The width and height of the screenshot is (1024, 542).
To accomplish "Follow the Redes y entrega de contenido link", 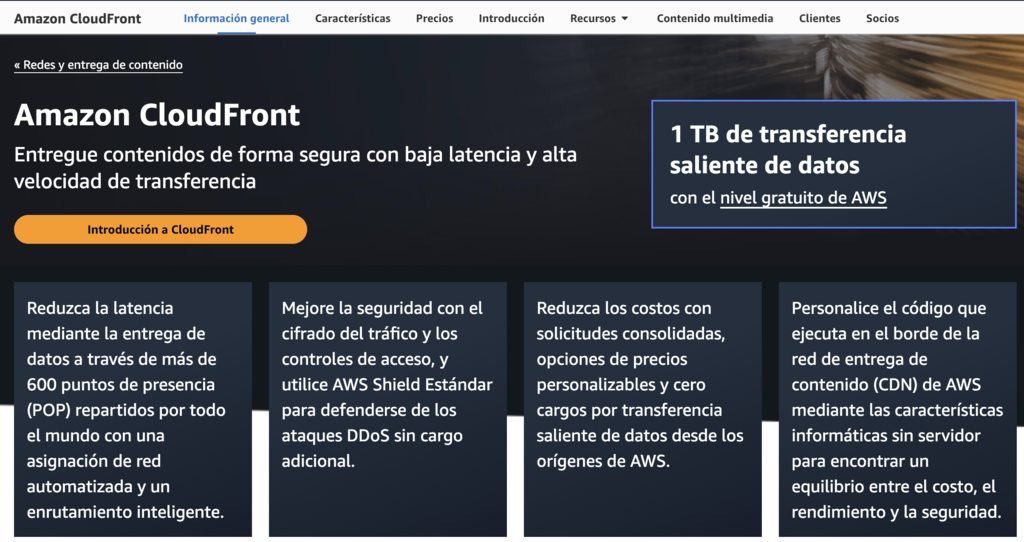I will click(98, 65).
